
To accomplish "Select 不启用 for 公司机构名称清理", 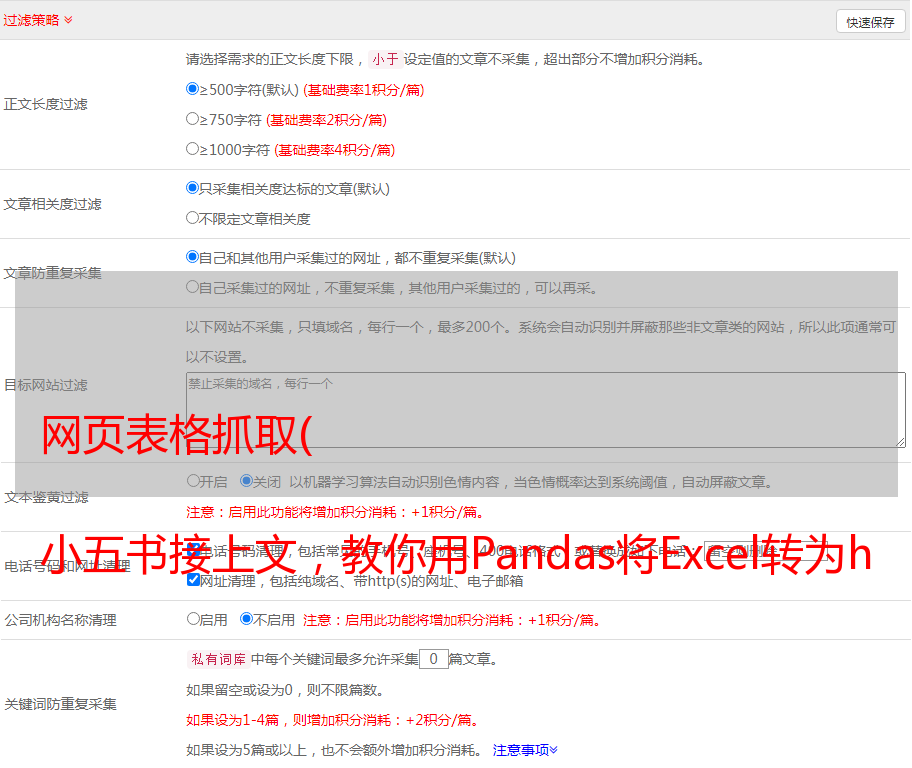I will pos(246,619).
